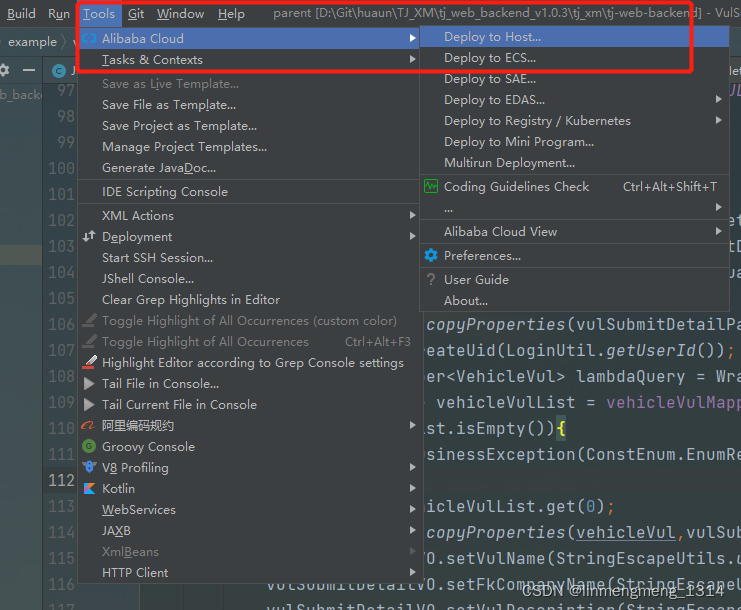
Task: Open JAXB submenu
Action: point(249,531)
